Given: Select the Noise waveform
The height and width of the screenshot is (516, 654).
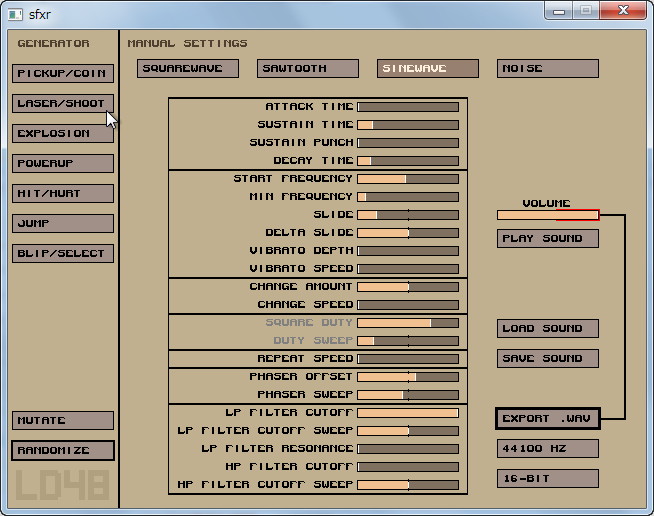Looking at the screenshot, I should tap(548, 68).
